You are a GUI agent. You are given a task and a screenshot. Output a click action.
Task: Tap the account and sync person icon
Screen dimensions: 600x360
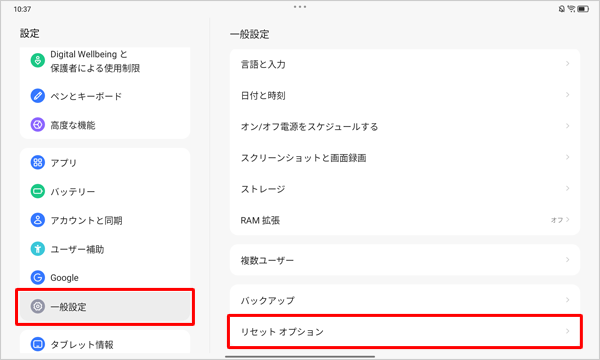coord(38,220)
